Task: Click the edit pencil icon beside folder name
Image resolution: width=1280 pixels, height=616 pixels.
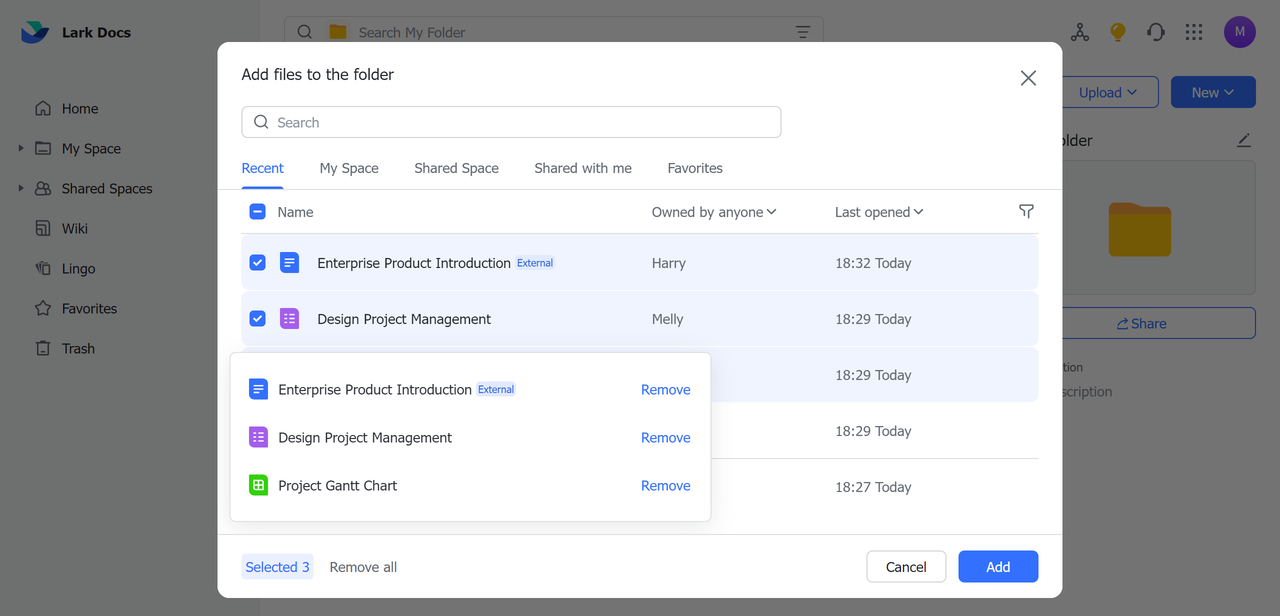Action: 1243,140
